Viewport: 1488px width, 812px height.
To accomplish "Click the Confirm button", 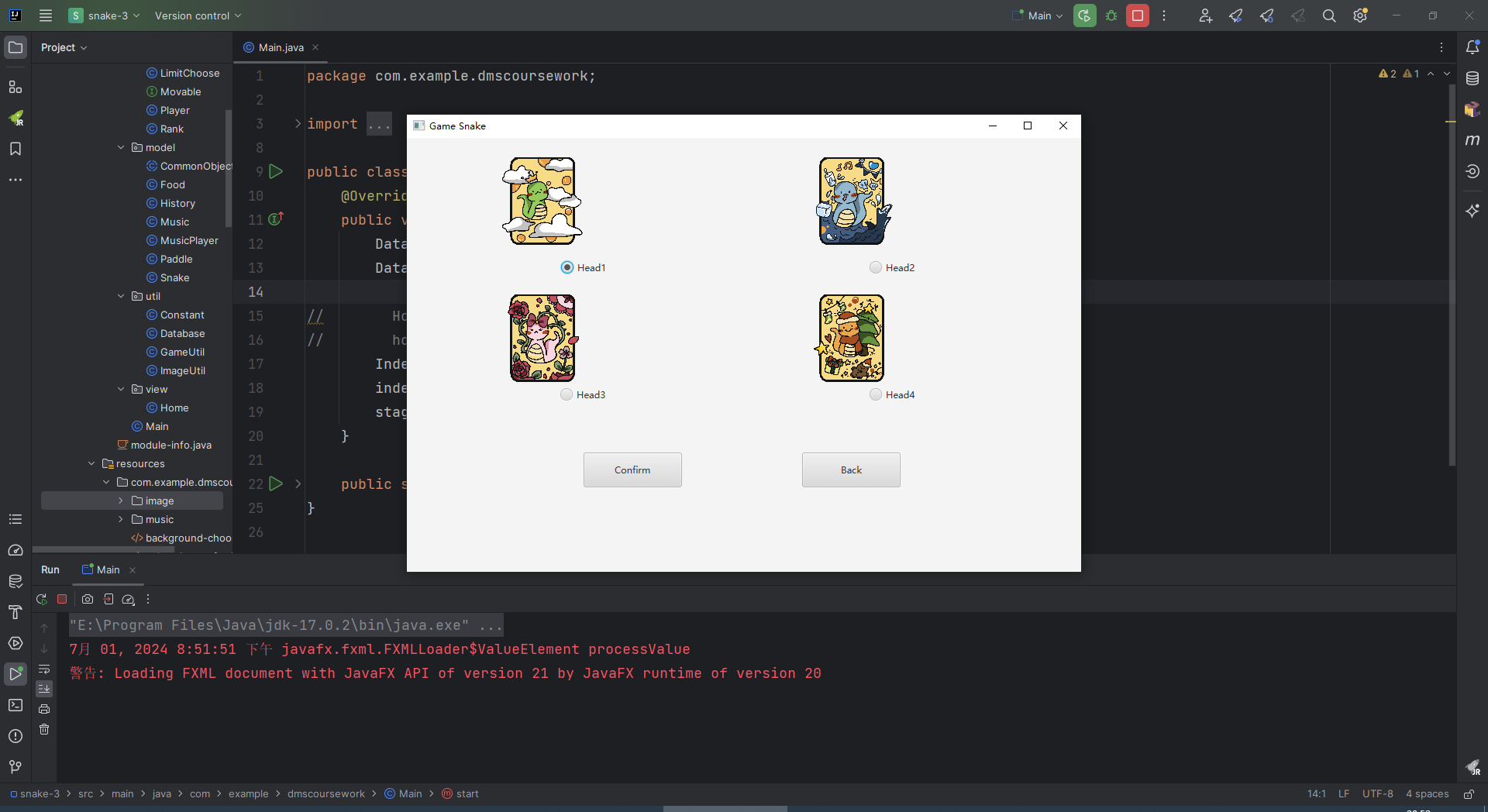I will click(632, 470).
